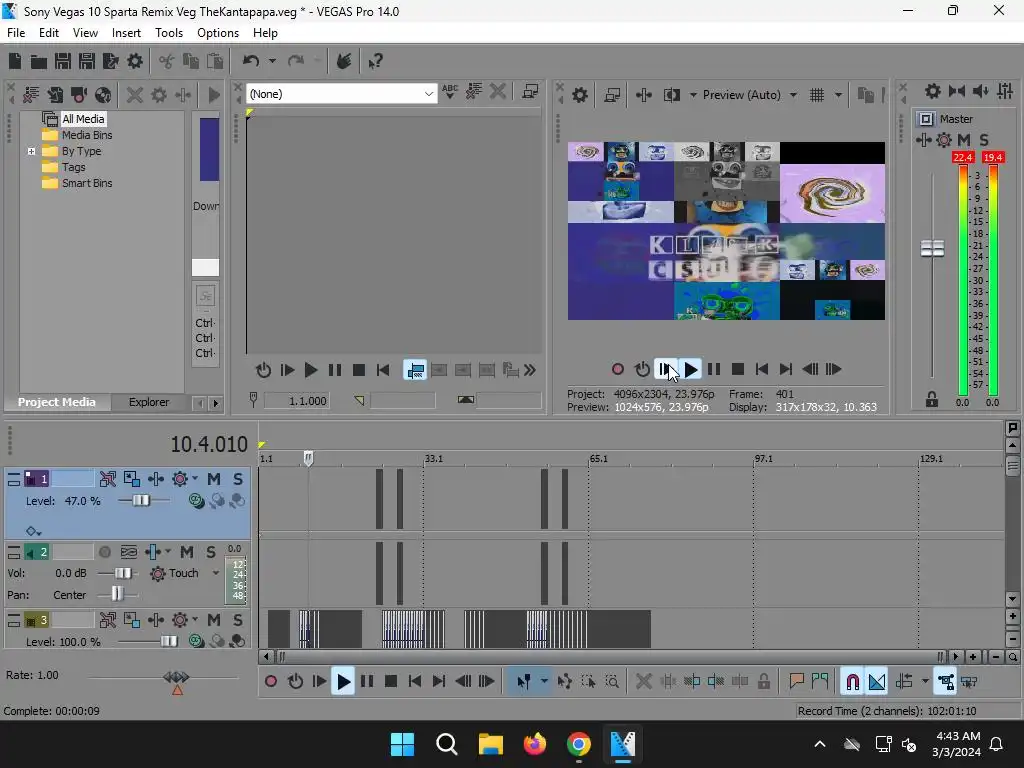This screenshot has height=768, width=1024.
Task: Stop playback in video preview
Action: click(x=738, y=370)
